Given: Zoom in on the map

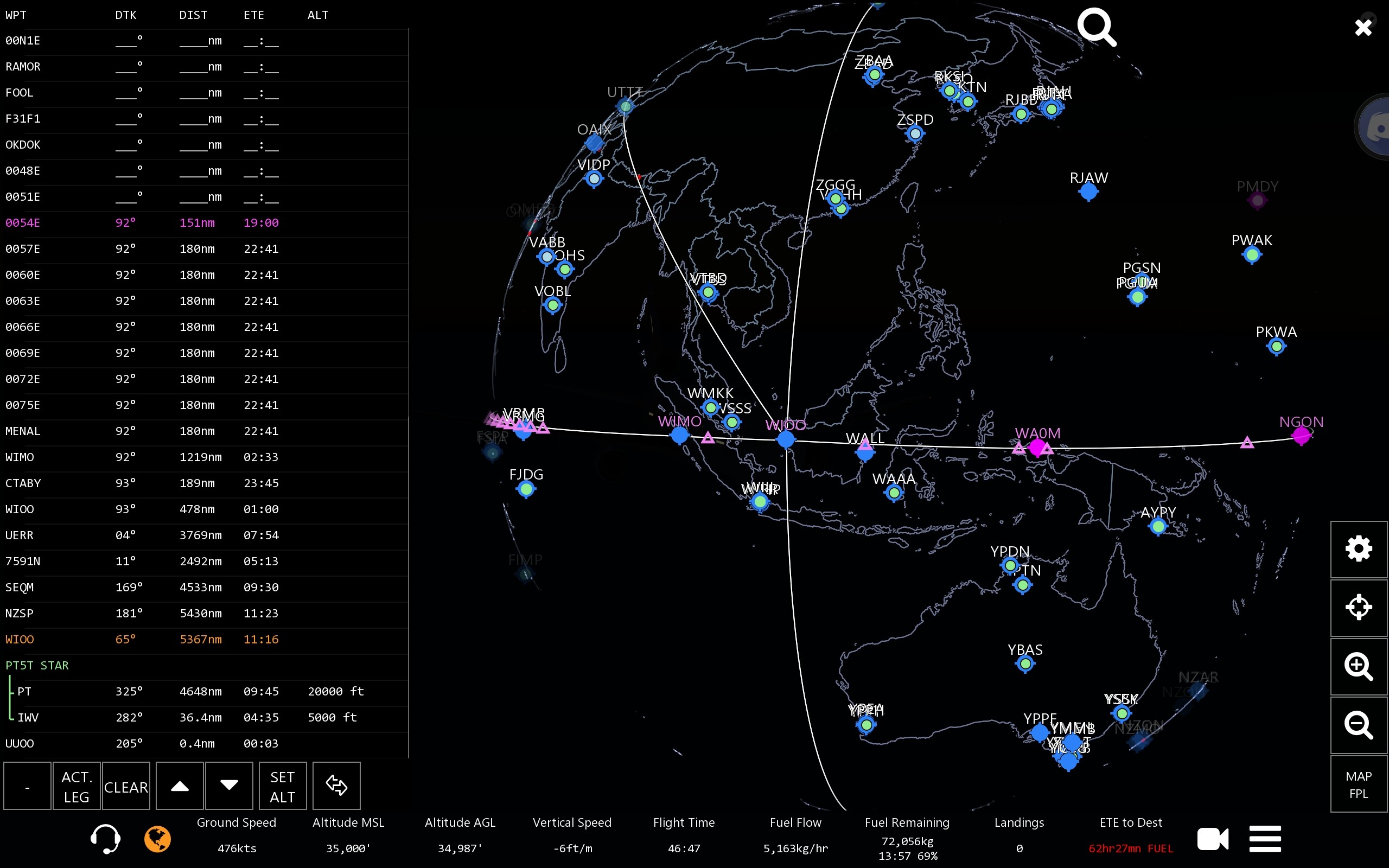Looking at the screenshot, I should (1358, 667).
